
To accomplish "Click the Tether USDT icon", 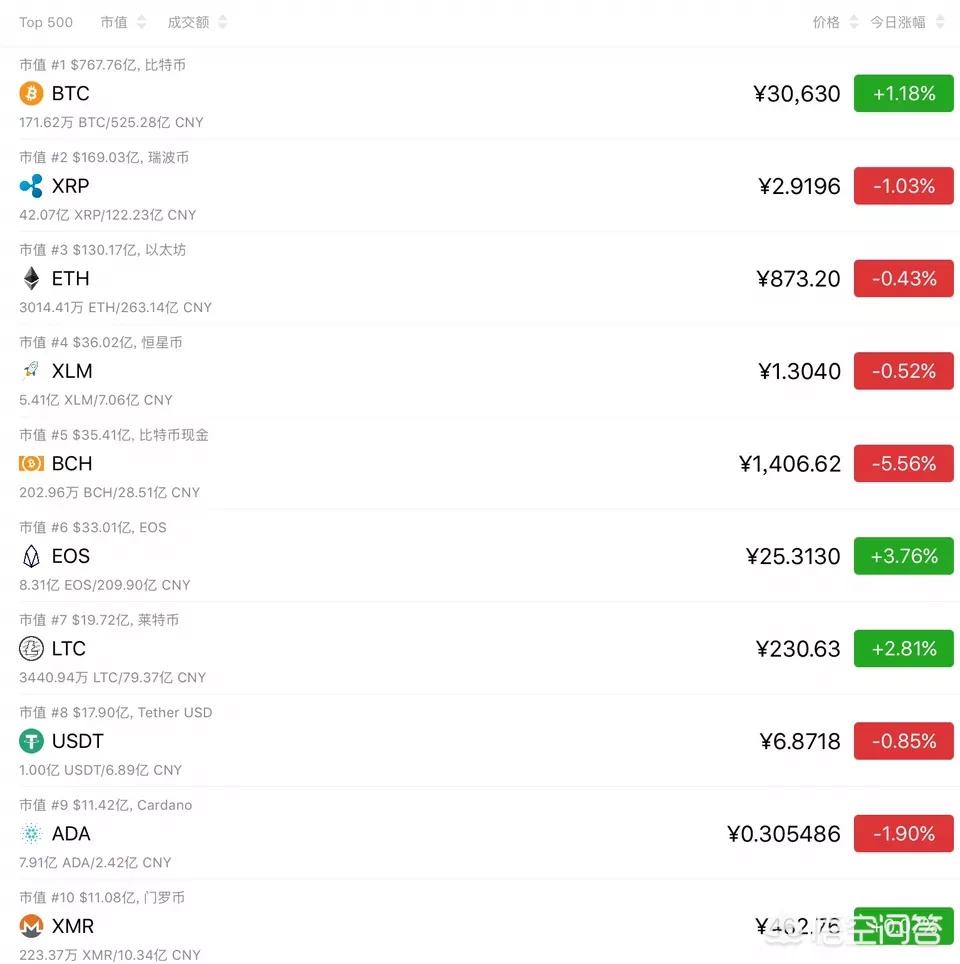I will (x=31, y=741).
